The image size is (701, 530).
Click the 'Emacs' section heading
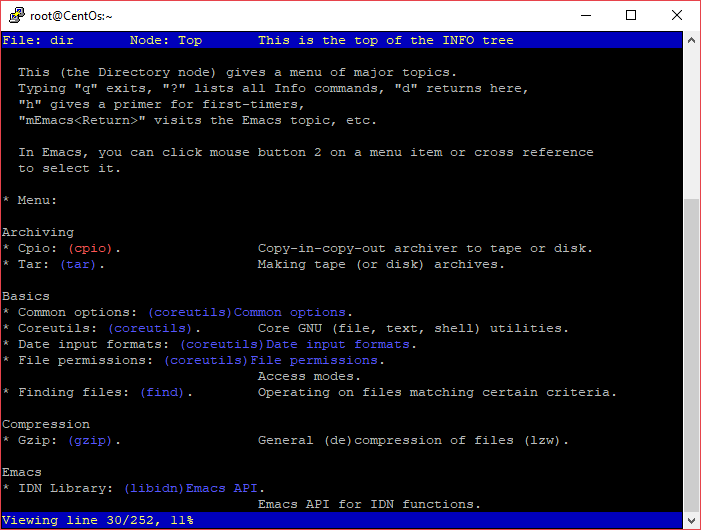point(22,472)
